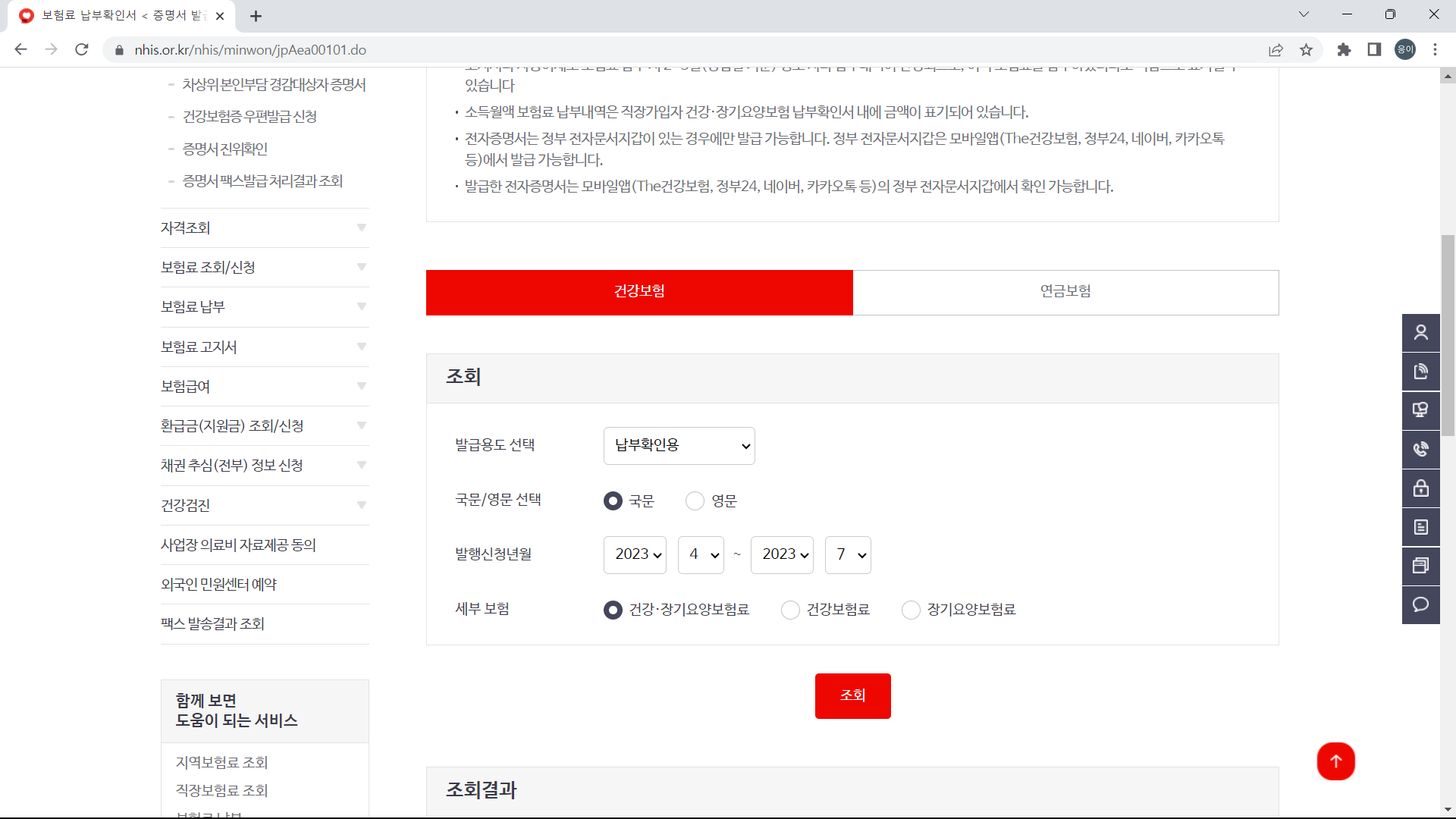
Task: Open the remote consultation monitor icon
Action: click(1421, 410)
